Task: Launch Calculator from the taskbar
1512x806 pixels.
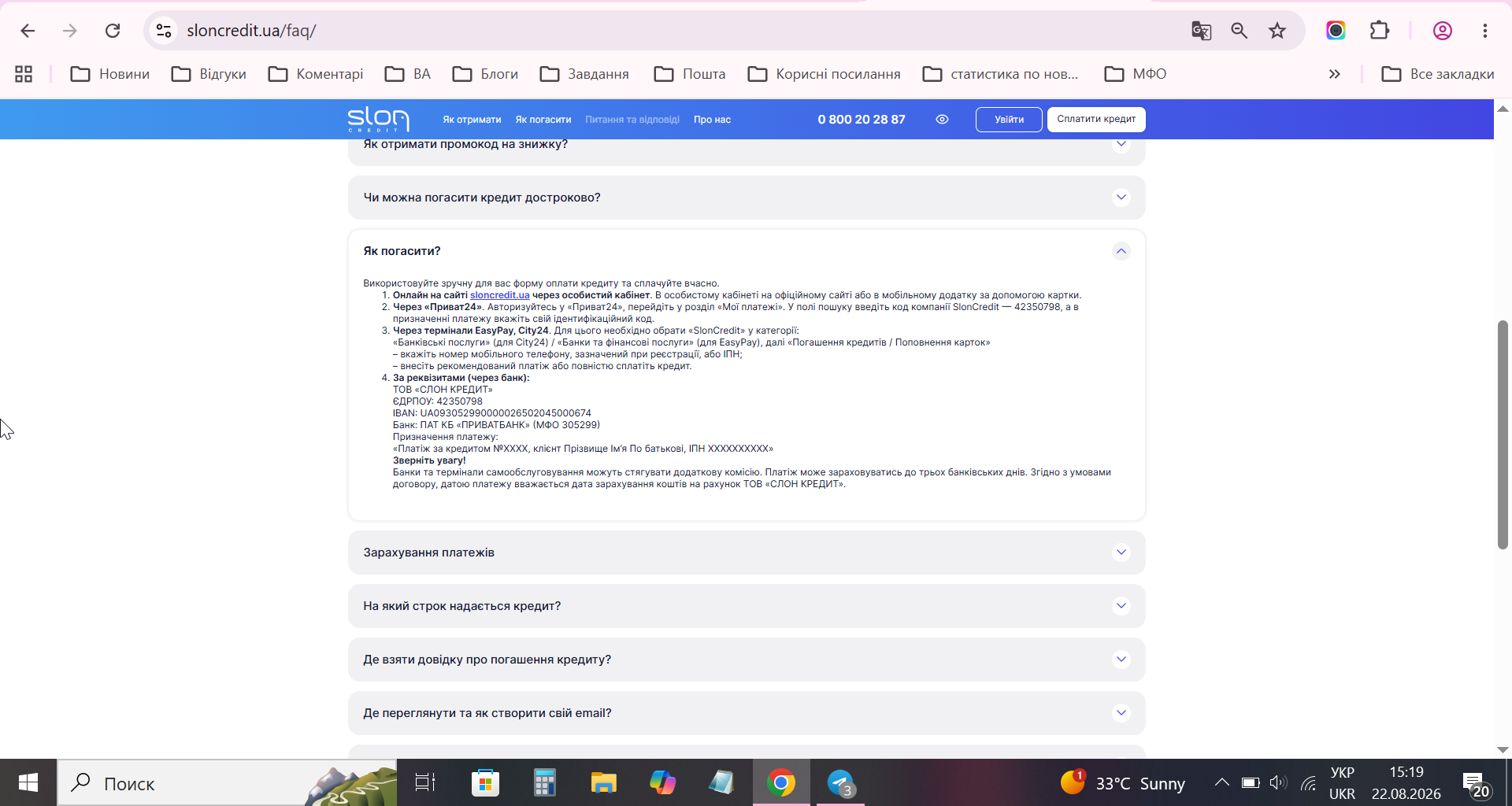Action: (x=544, y=782)
